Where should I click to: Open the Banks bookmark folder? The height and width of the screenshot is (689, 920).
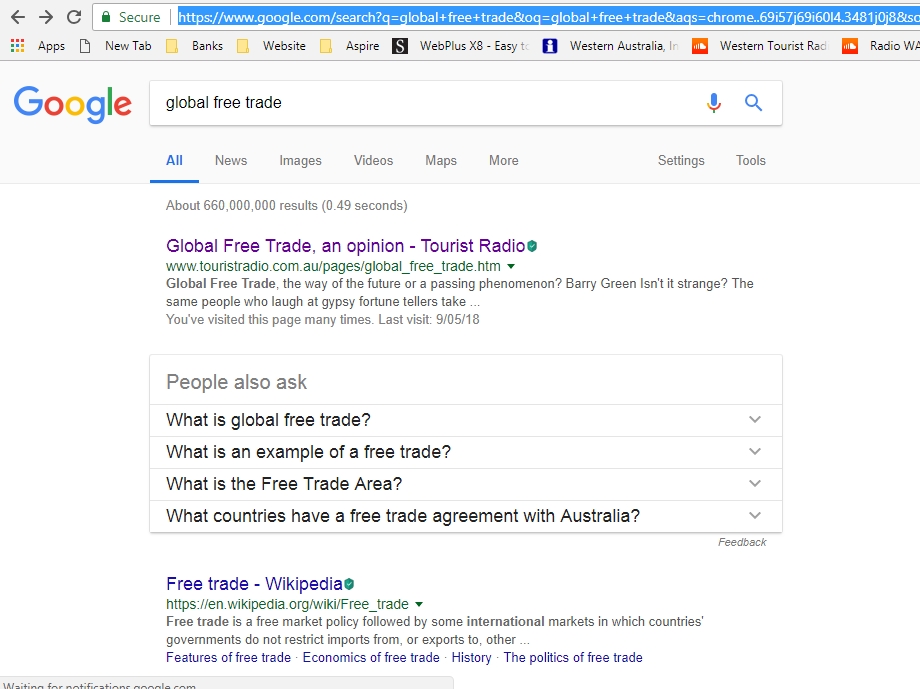(195, 46)
